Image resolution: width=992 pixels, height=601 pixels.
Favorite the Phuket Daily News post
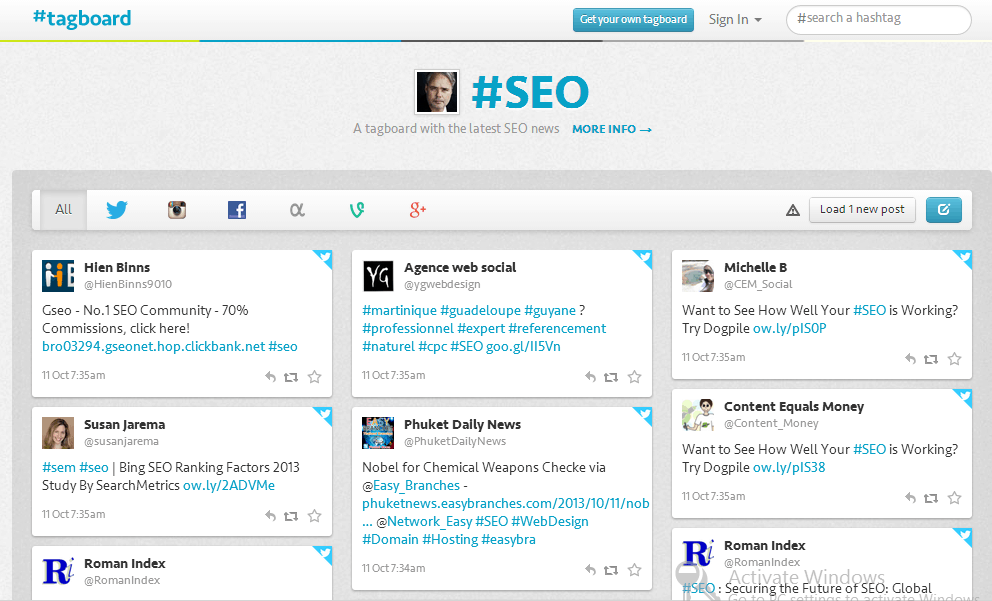click(x=635, y=570)
